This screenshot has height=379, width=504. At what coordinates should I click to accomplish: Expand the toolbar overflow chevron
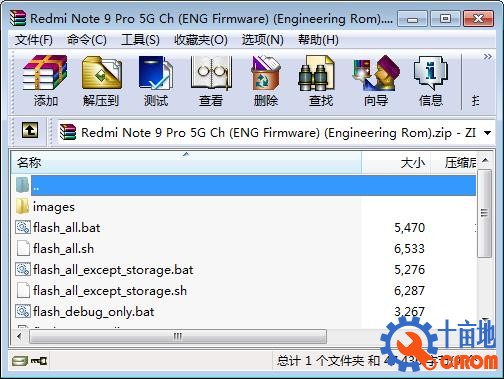tap(488, 57)
